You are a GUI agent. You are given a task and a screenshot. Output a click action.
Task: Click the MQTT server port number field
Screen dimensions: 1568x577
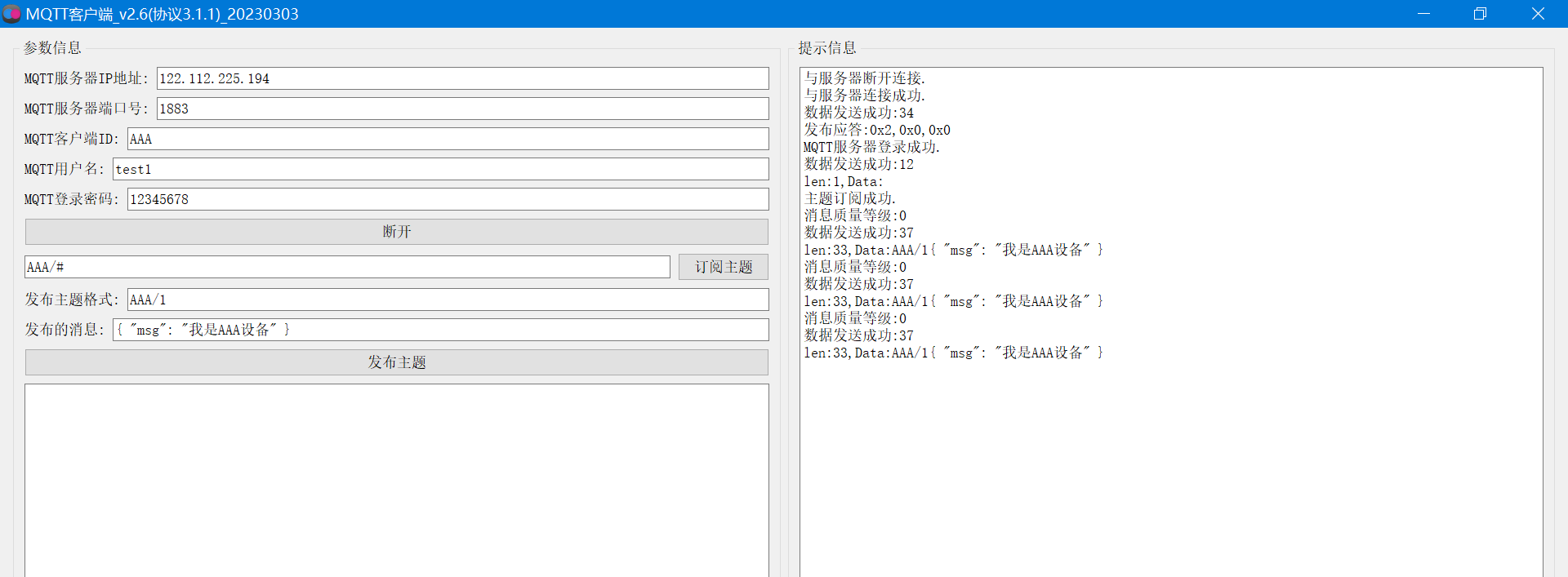(x=462, y=109)
